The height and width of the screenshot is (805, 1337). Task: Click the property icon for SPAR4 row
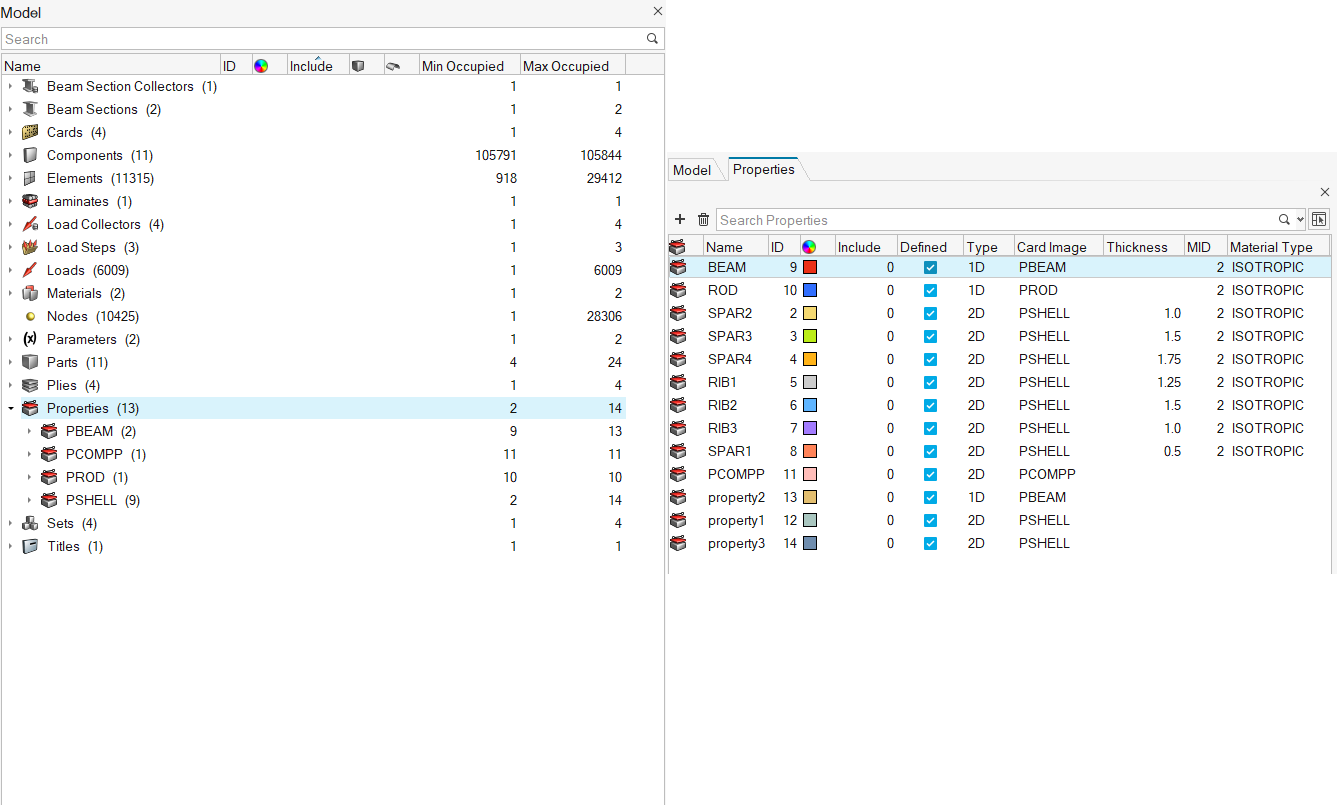pyautogui.click(x=678, y=359)
